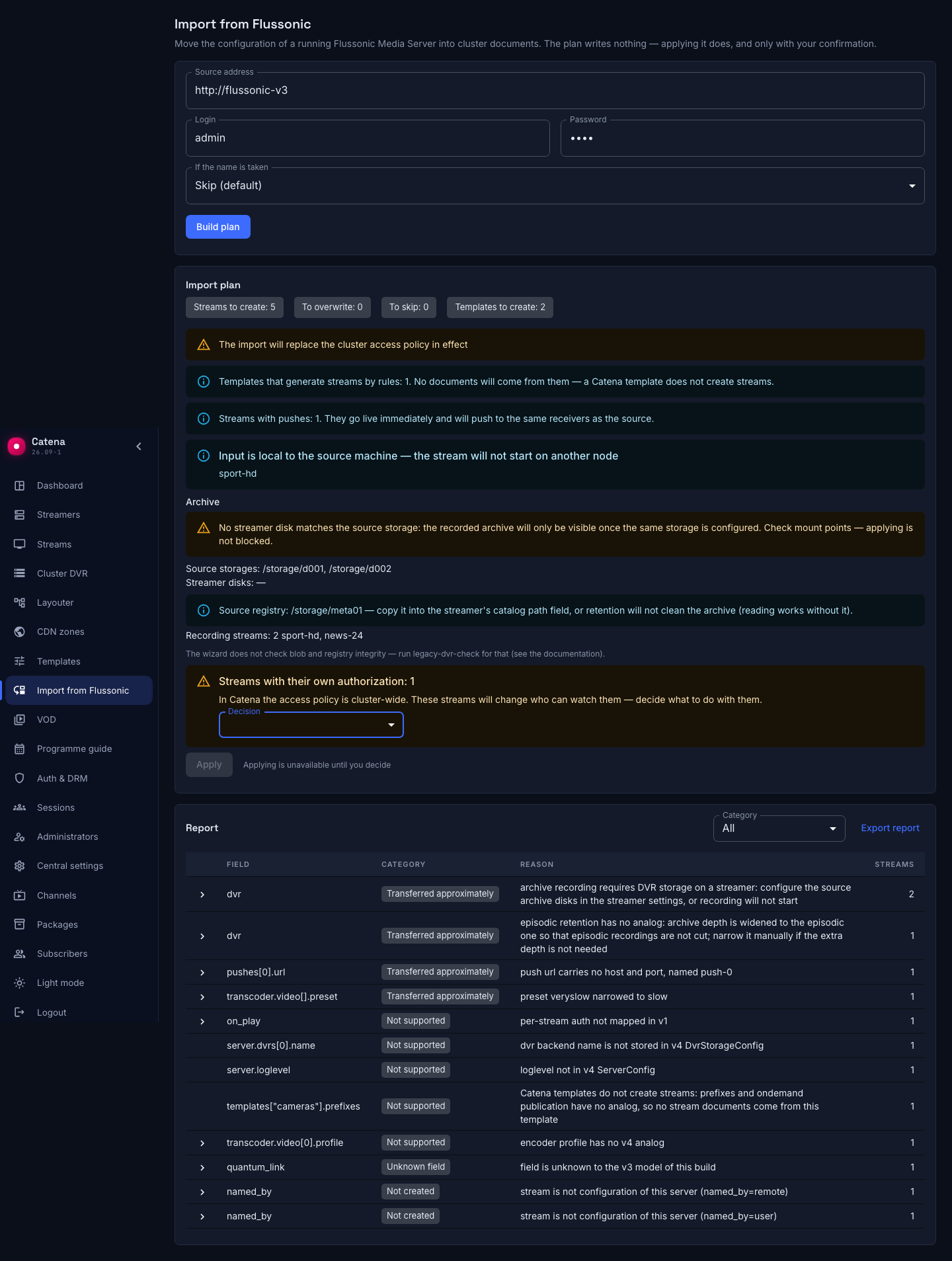The height and width of the screenshot is (1261, 952).
Task: Select Sessions from the sidebar
Action: coord(79,807)
